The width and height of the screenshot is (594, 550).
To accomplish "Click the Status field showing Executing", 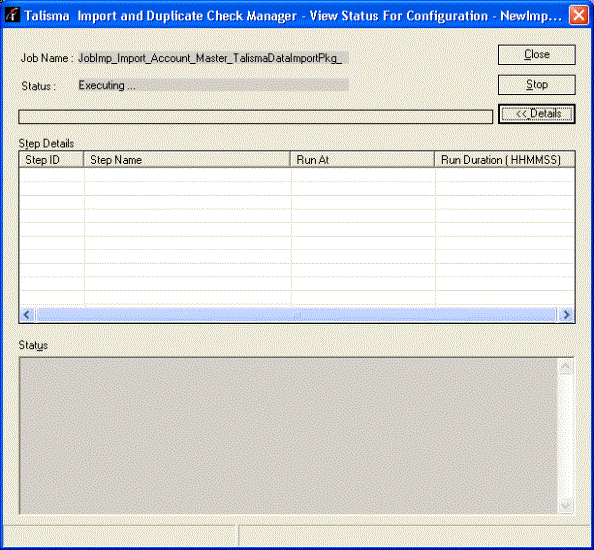I will pos(213,85).
